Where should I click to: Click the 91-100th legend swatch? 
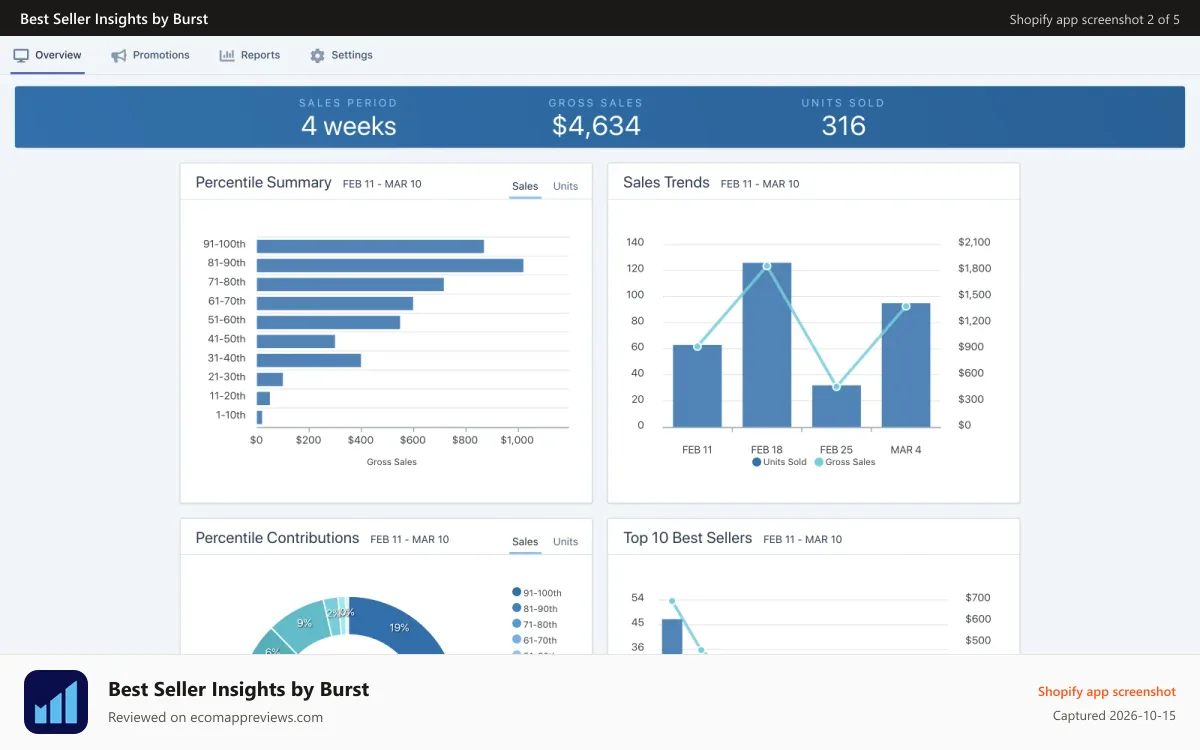[516, 592]
